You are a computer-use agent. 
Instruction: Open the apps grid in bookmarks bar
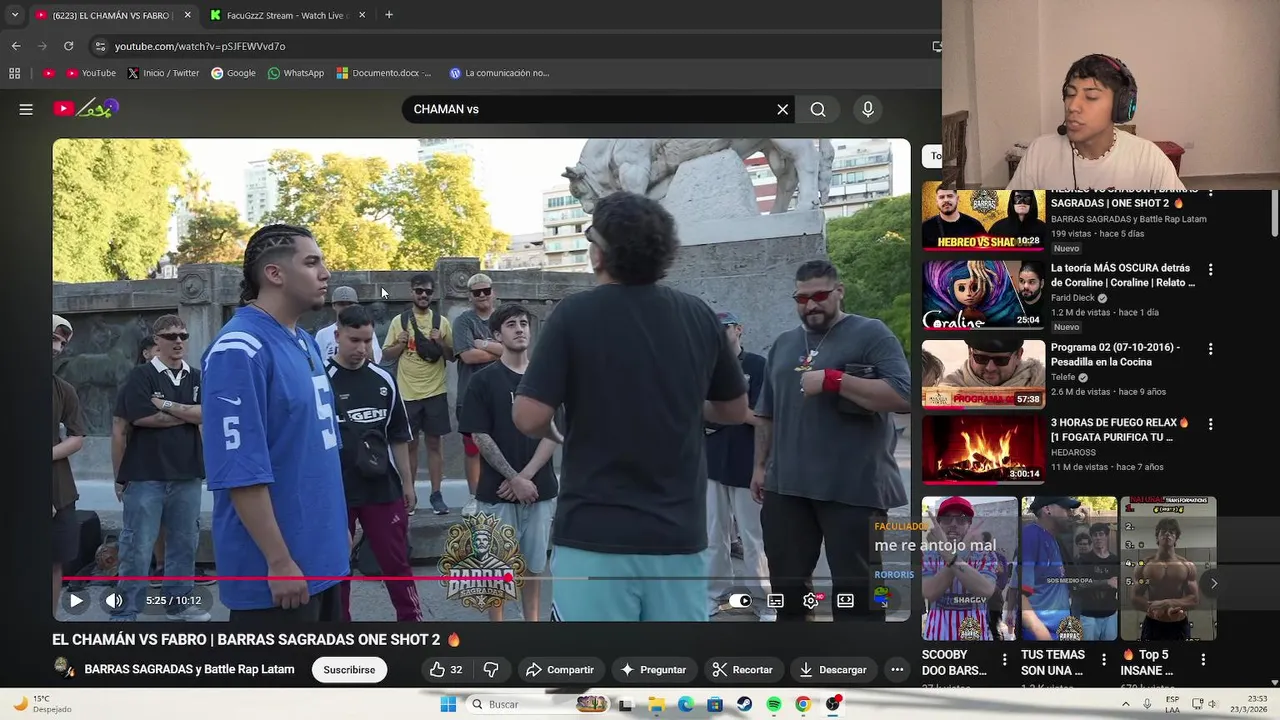click(14, 73)
